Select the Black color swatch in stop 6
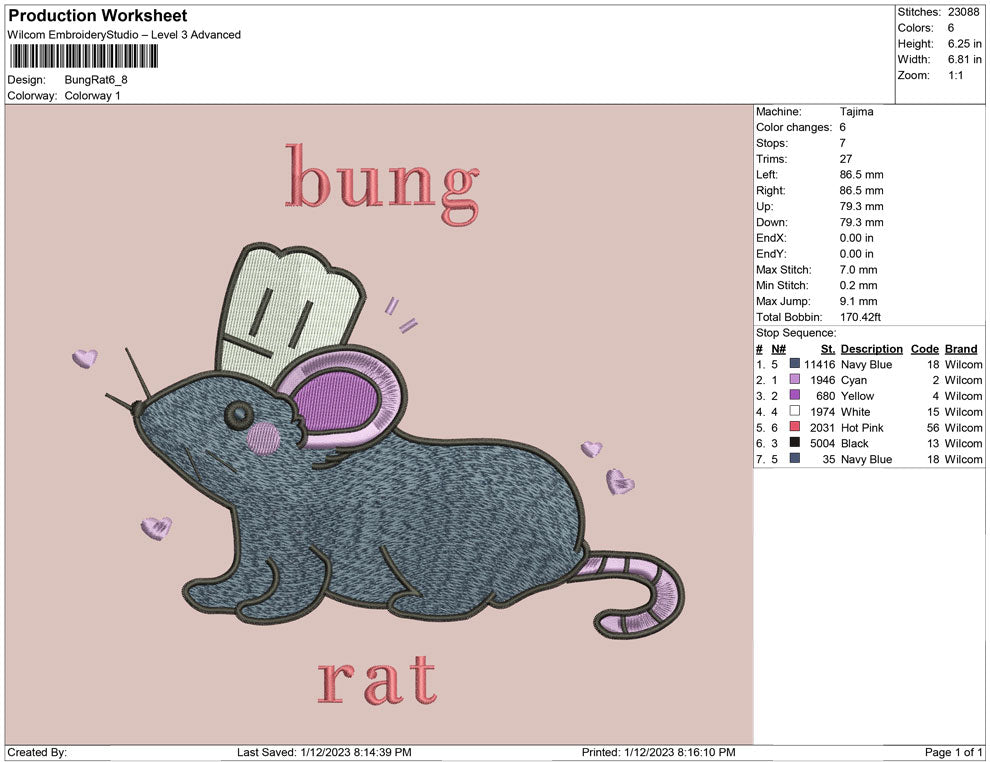 click(795, 443)
